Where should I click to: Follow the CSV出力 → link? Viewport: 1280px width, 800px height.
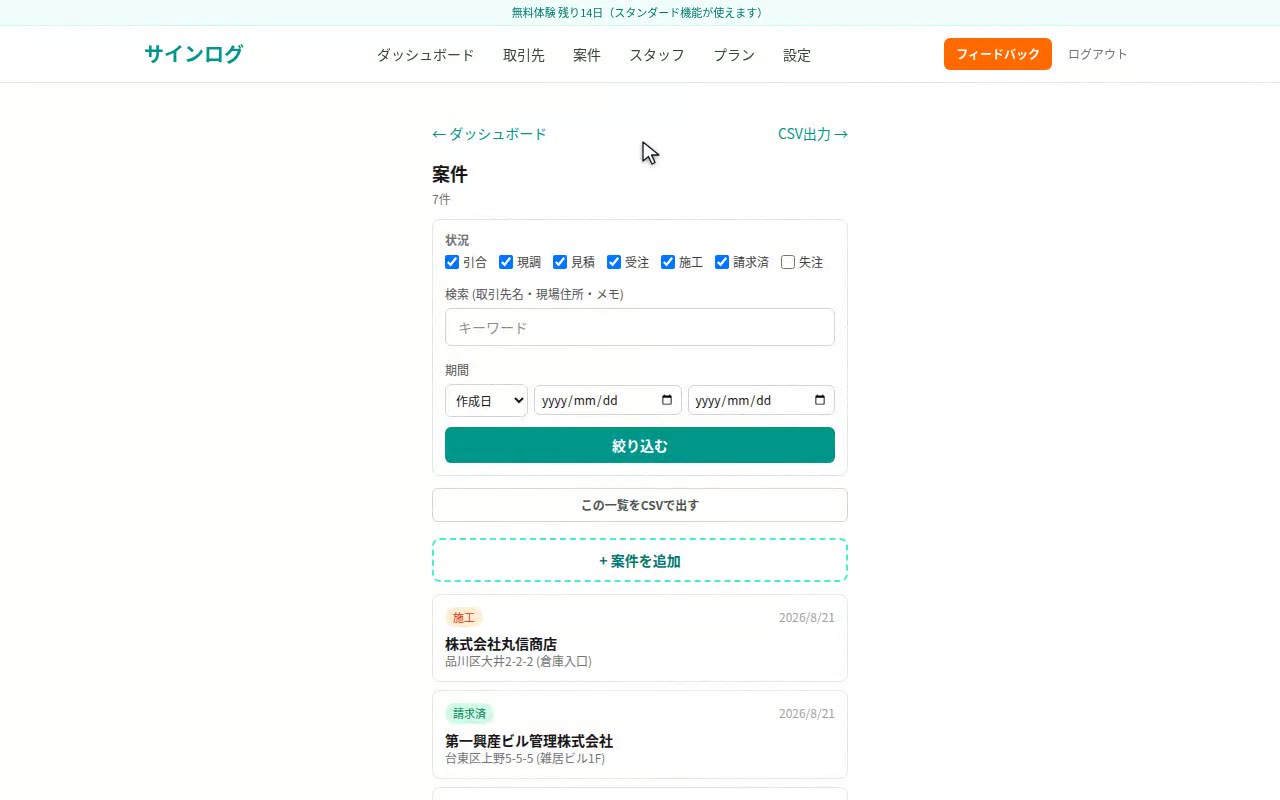tap(813, 134)
